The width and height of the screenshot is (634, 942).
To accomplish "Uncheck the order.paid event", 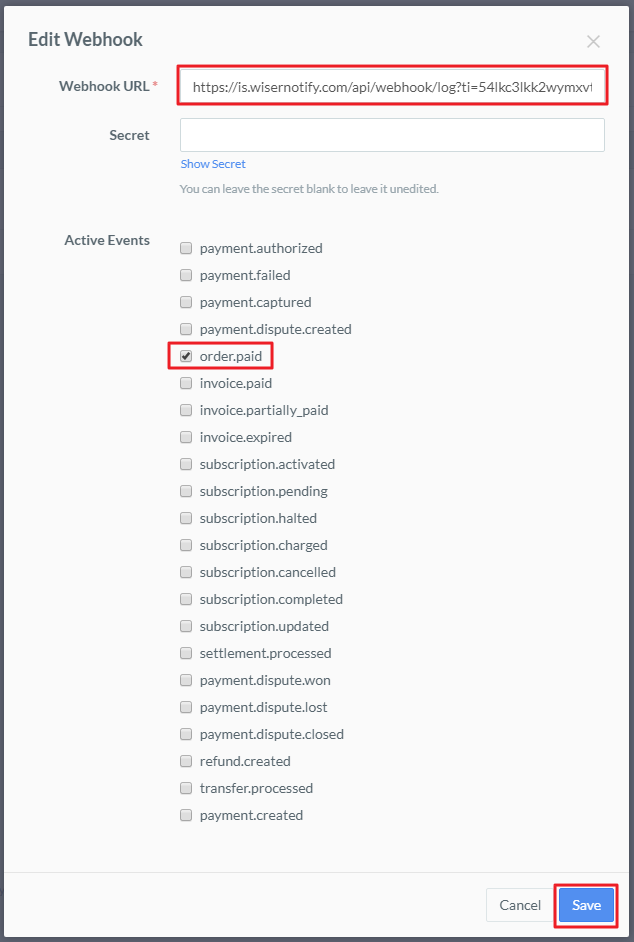I will (x=186, y=356).
